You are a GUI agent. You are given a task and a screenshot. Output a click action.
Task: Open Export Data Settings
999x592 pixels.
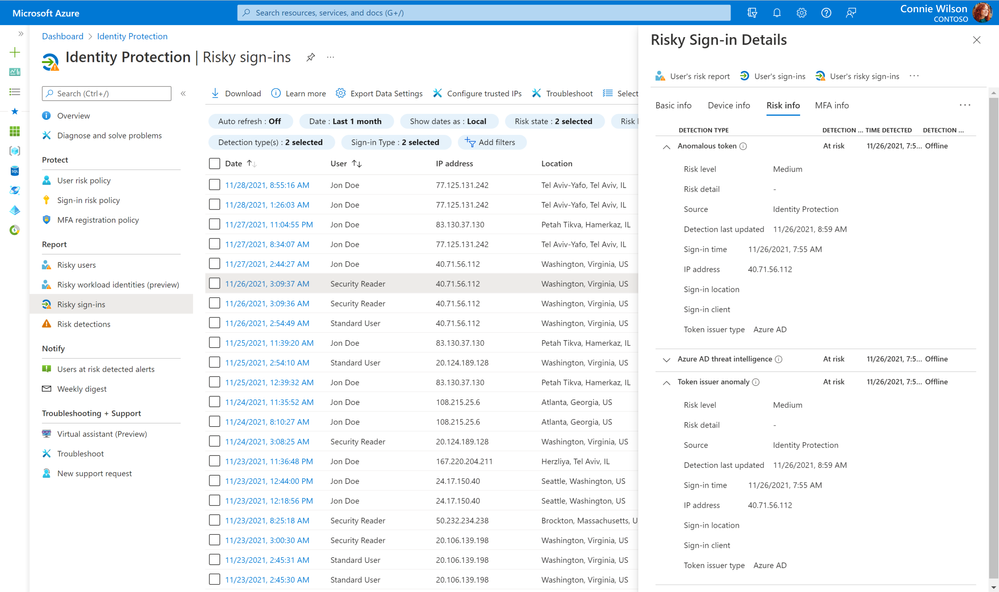tap(379, 93)
